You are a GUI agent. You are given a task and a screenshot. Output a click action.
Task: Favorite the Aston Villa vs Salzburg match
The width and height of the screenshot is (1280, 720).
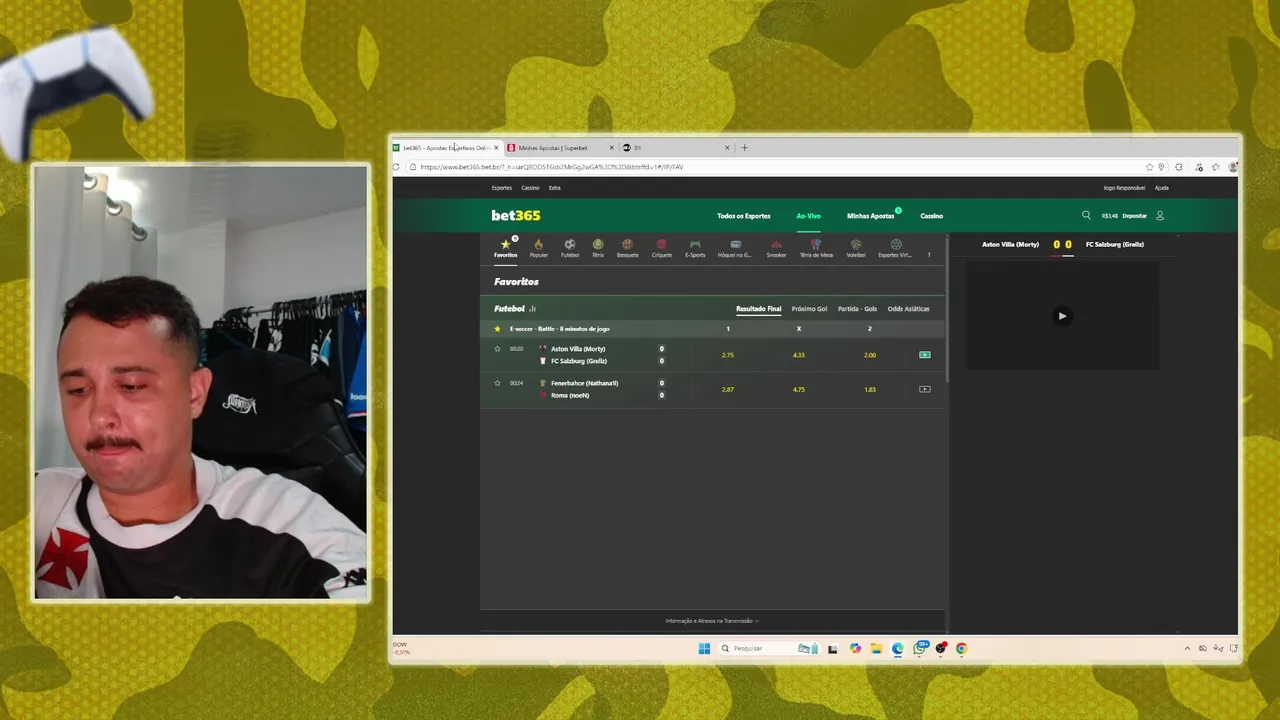coord(497,349)
